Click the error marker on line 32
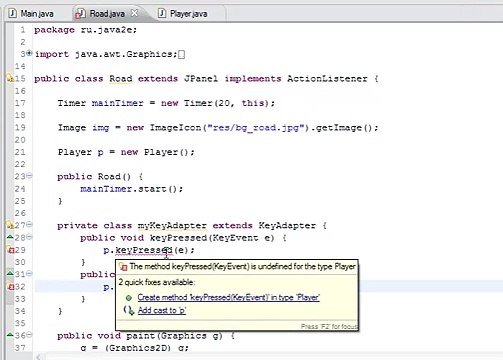 (x=10, y=286)
